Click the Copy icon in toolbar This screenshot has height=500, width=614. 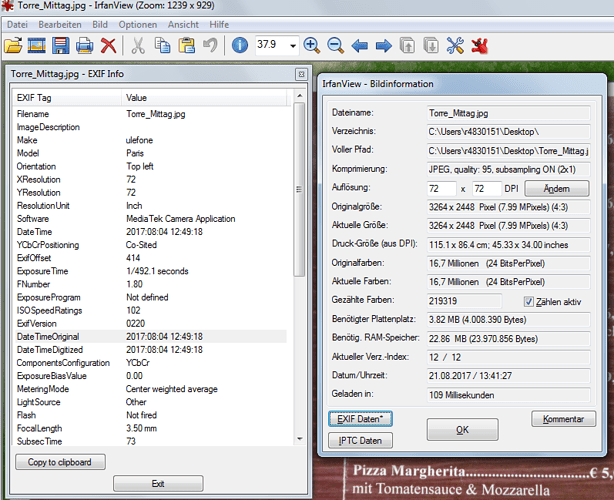click(162, 46)
